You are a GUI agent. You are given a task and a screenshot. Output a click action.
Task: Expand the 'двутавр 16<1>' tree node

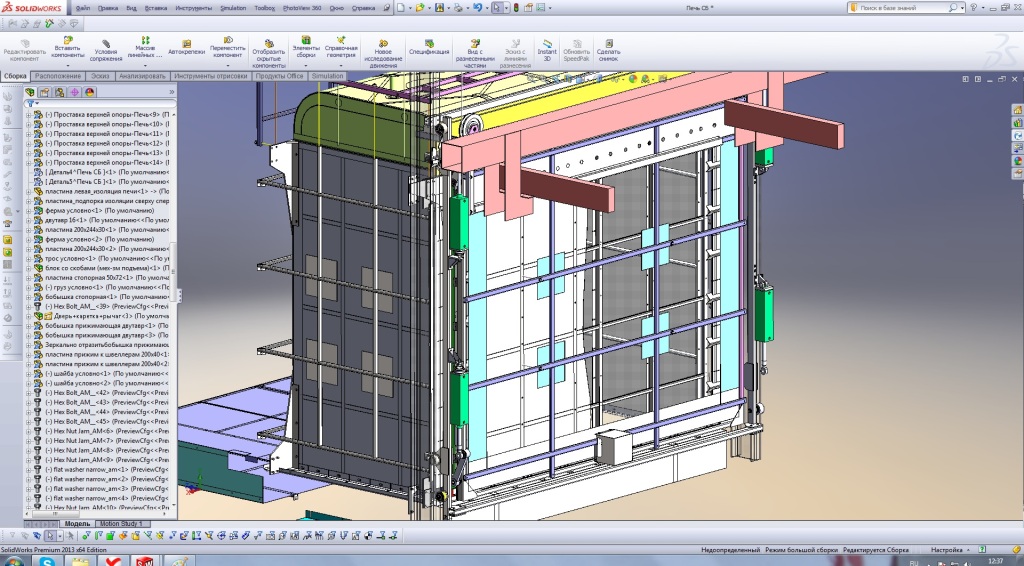pyautogui.click(x=28, y=220)
